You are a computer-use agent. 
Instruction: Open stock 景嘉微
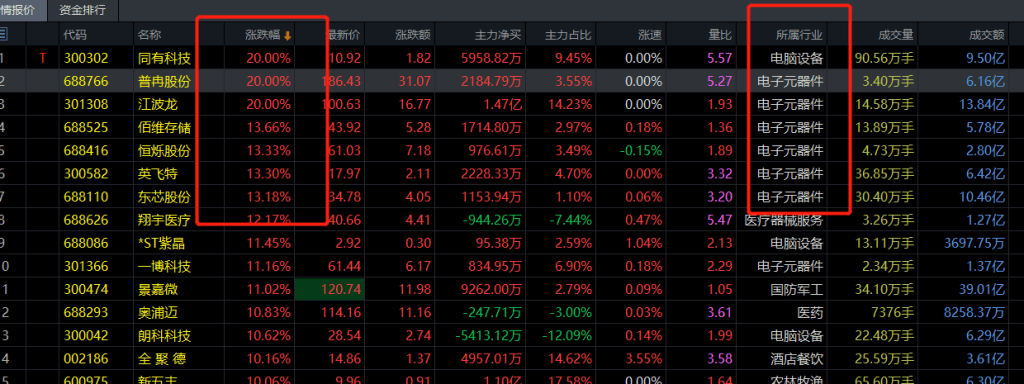[157, 289]
